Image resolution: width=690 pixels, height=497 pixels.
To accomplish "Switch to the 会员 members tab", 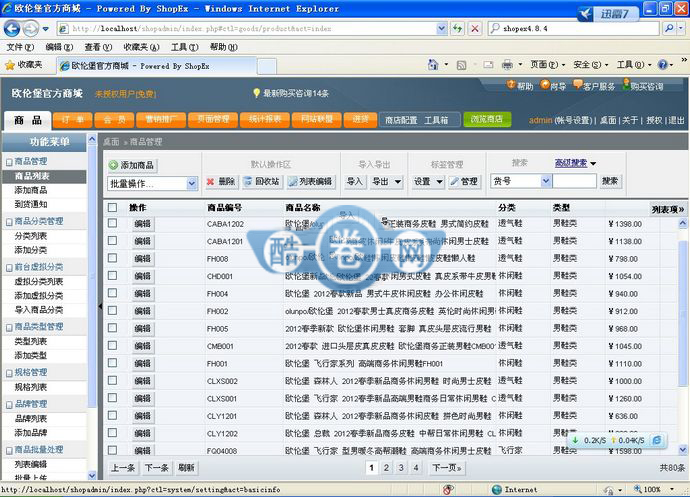I will (114, 120).
